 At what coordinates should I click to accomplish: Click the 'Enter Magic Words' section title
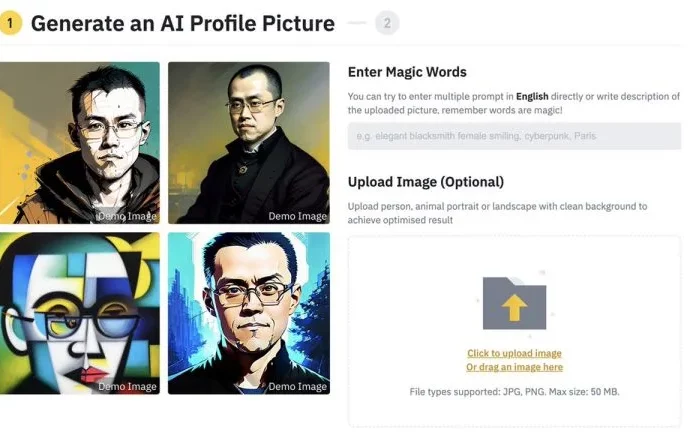pos(407,72)
